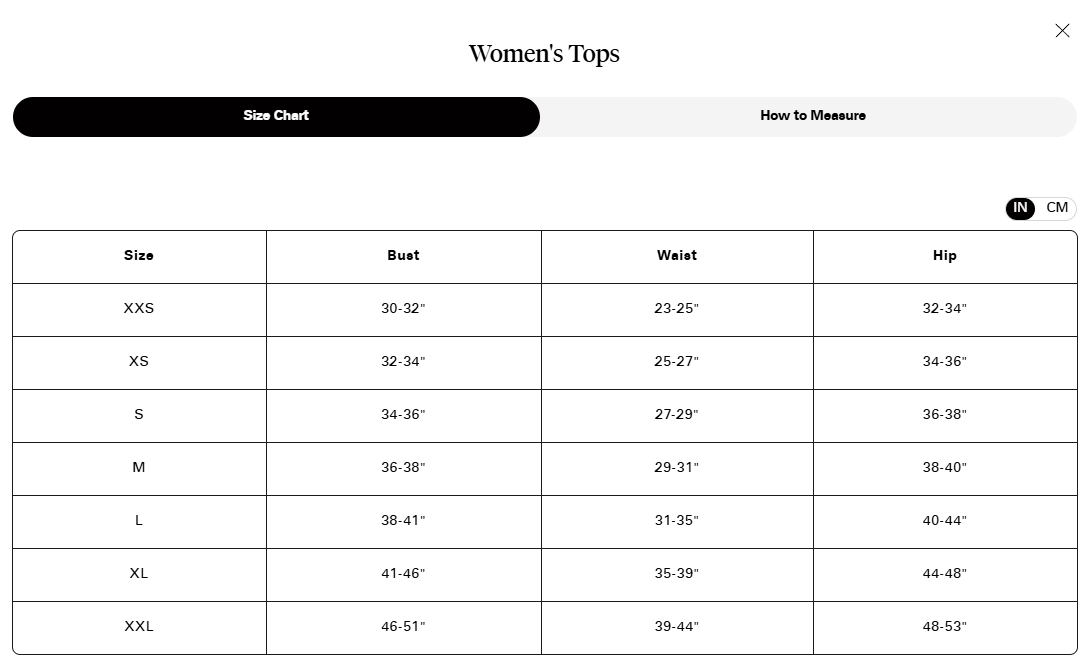Click the 39-44" waist measurement cell
The image size is (1092, 665).
point(677,627)
